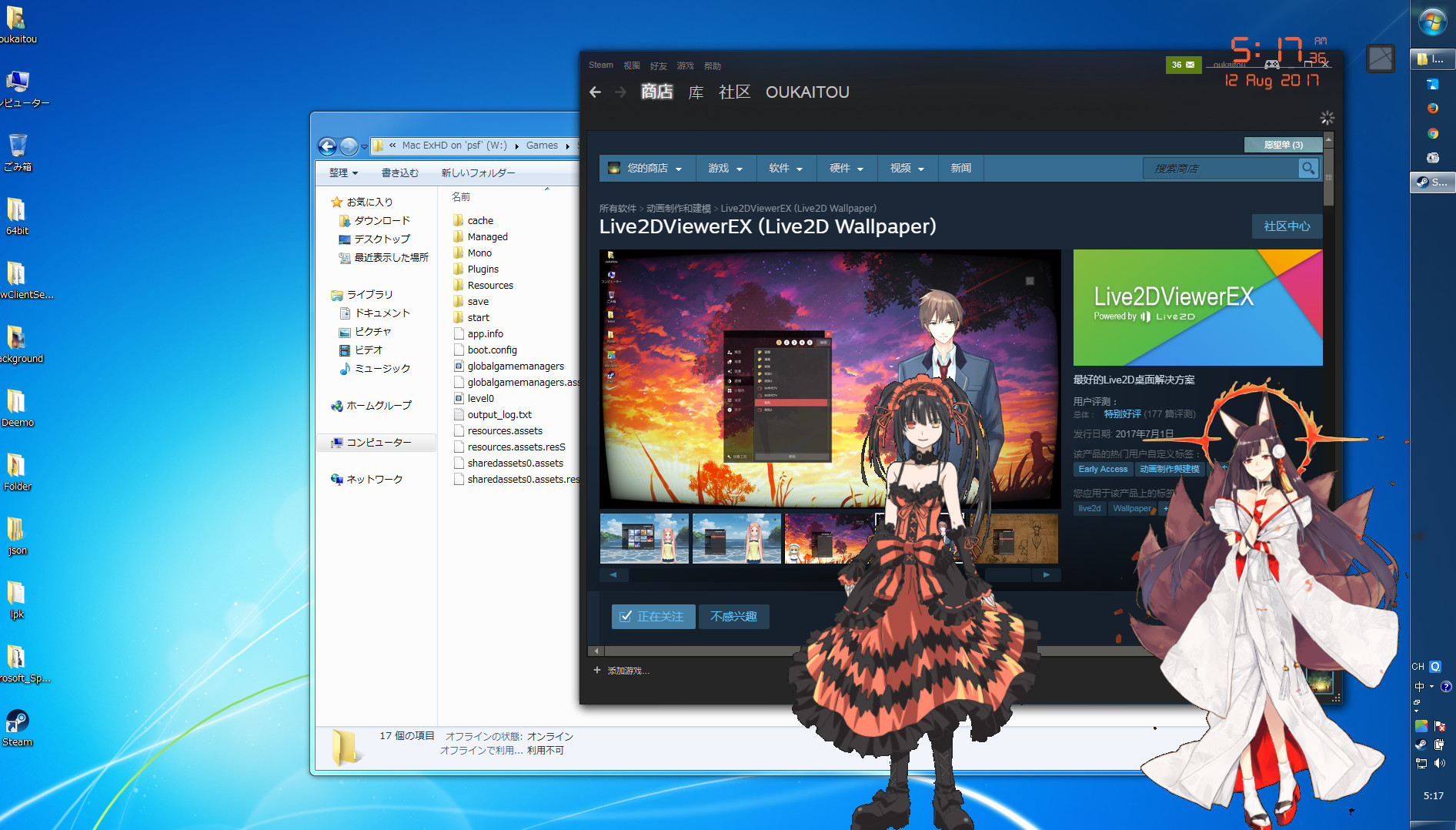Open the Steam mail notifications envelope icon
This screenshot has width=1456, height=830.
click(x=1189, y=65)
